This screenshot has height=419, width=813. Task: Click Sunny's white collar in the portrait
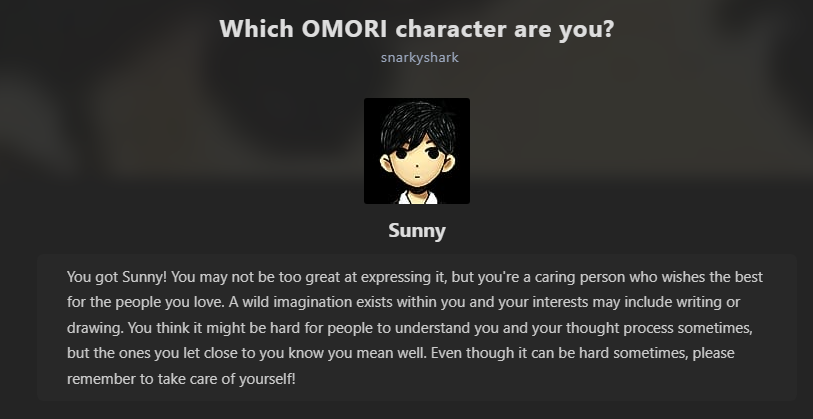[416, 195]
